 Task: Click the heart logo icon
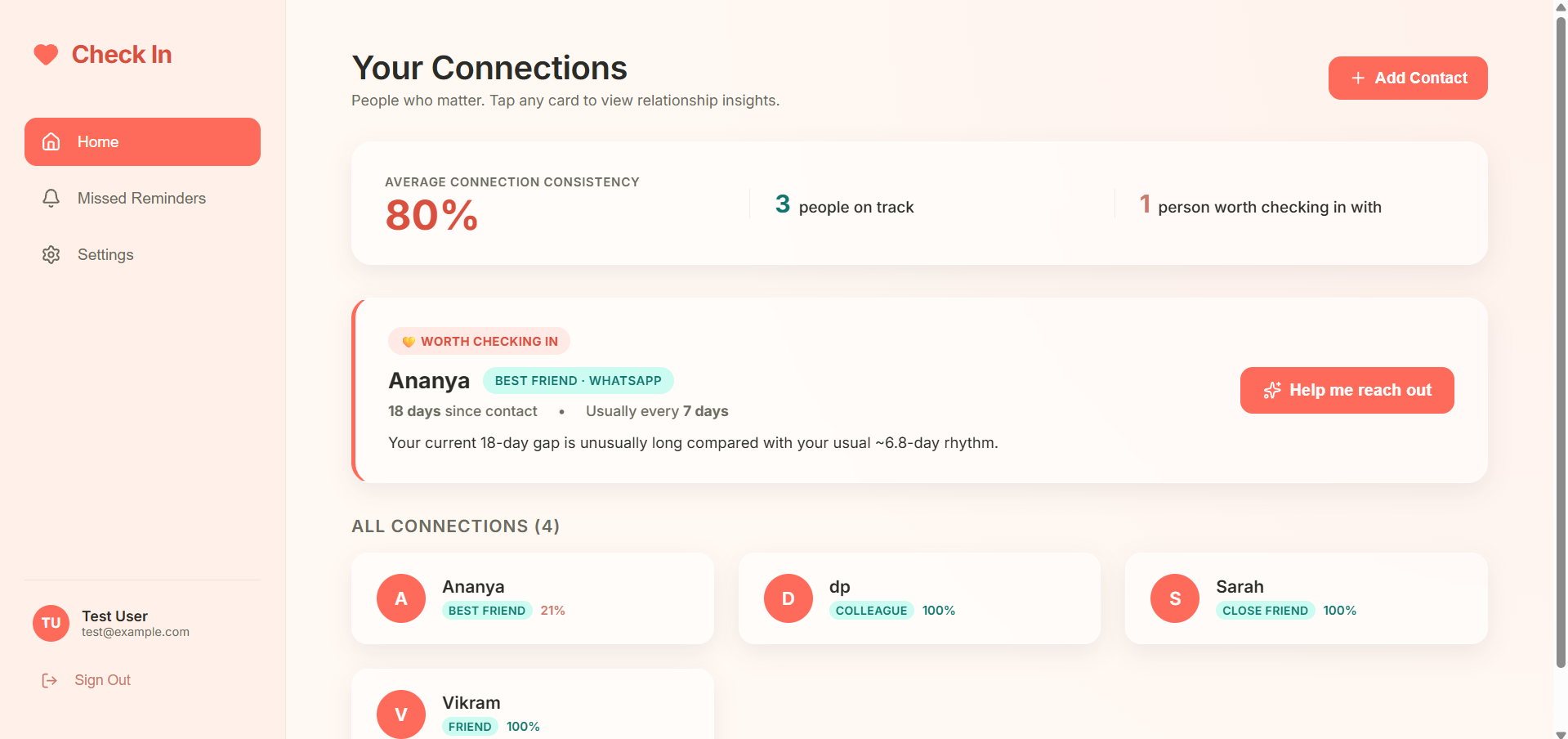pos(46,55)
